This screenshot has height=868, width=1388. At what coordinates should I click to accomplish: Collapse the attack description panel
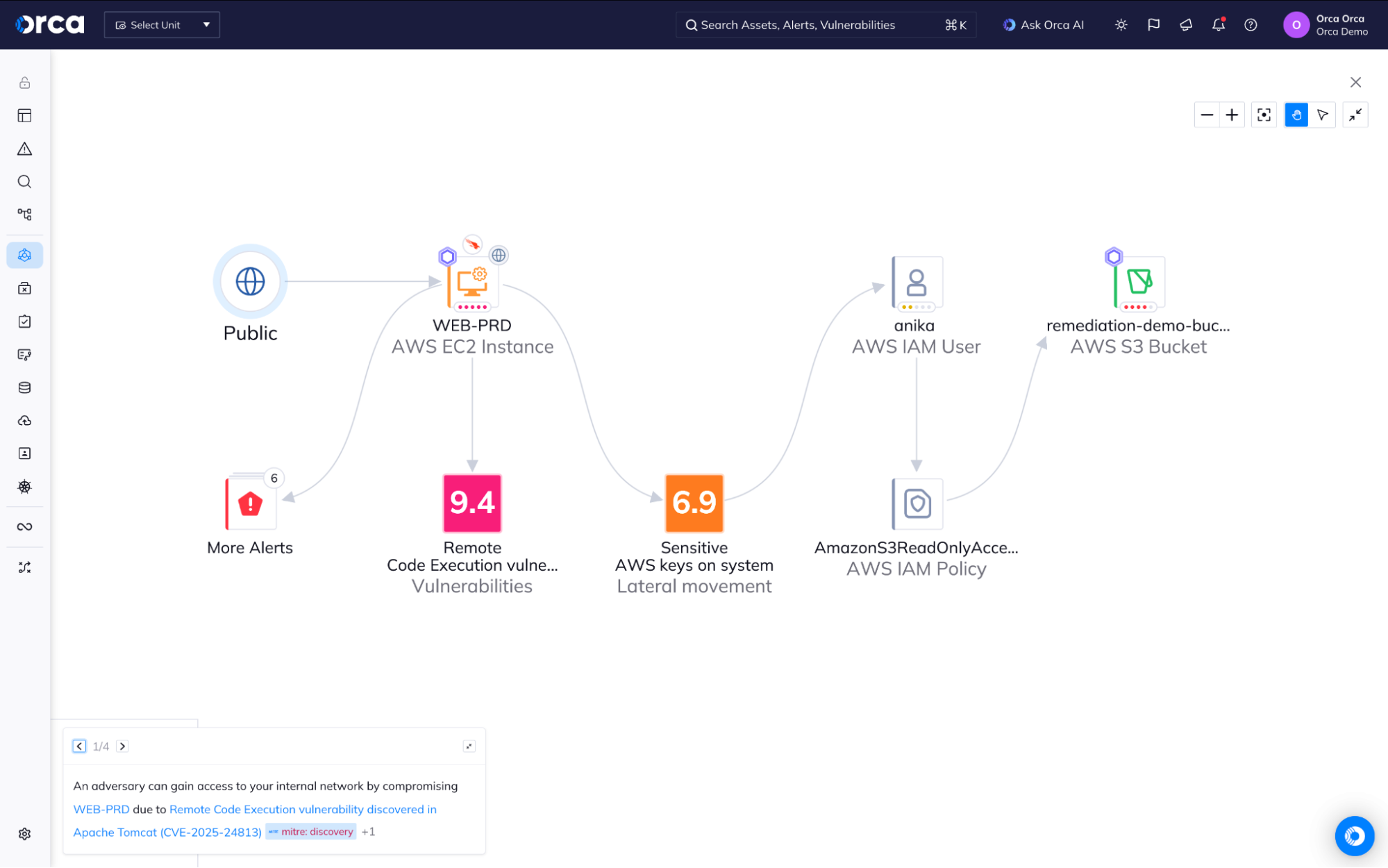point(469,746)
